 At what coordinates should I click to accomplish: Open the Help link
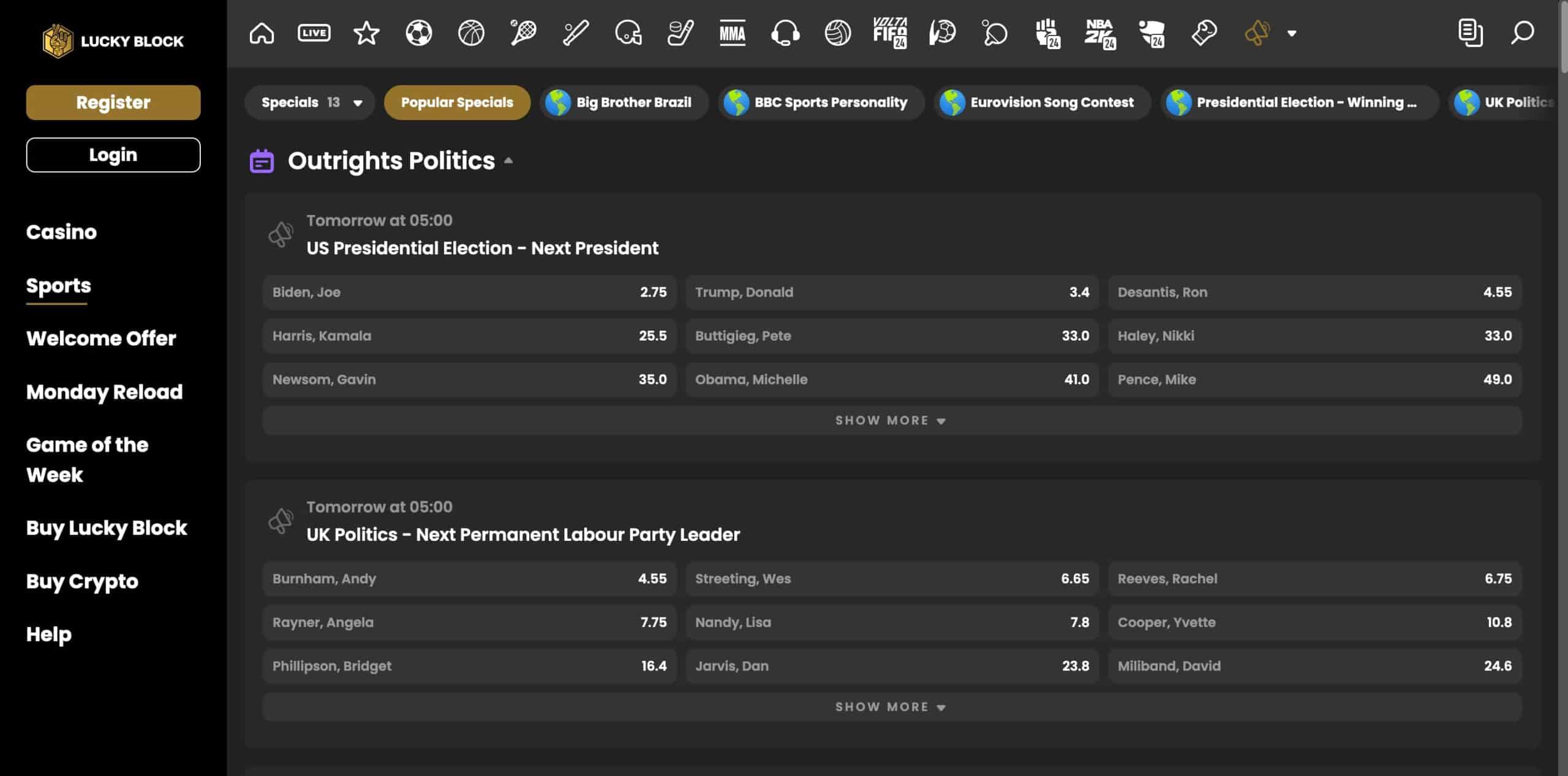point(48,635)
